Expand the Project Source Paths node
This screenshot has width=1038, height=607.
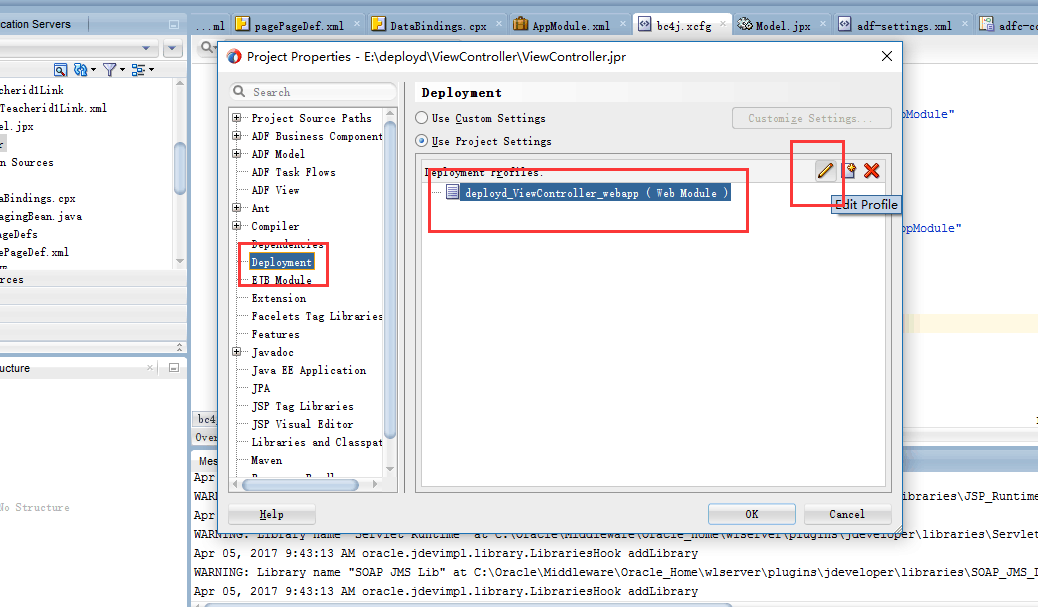[x=236, y=118]
